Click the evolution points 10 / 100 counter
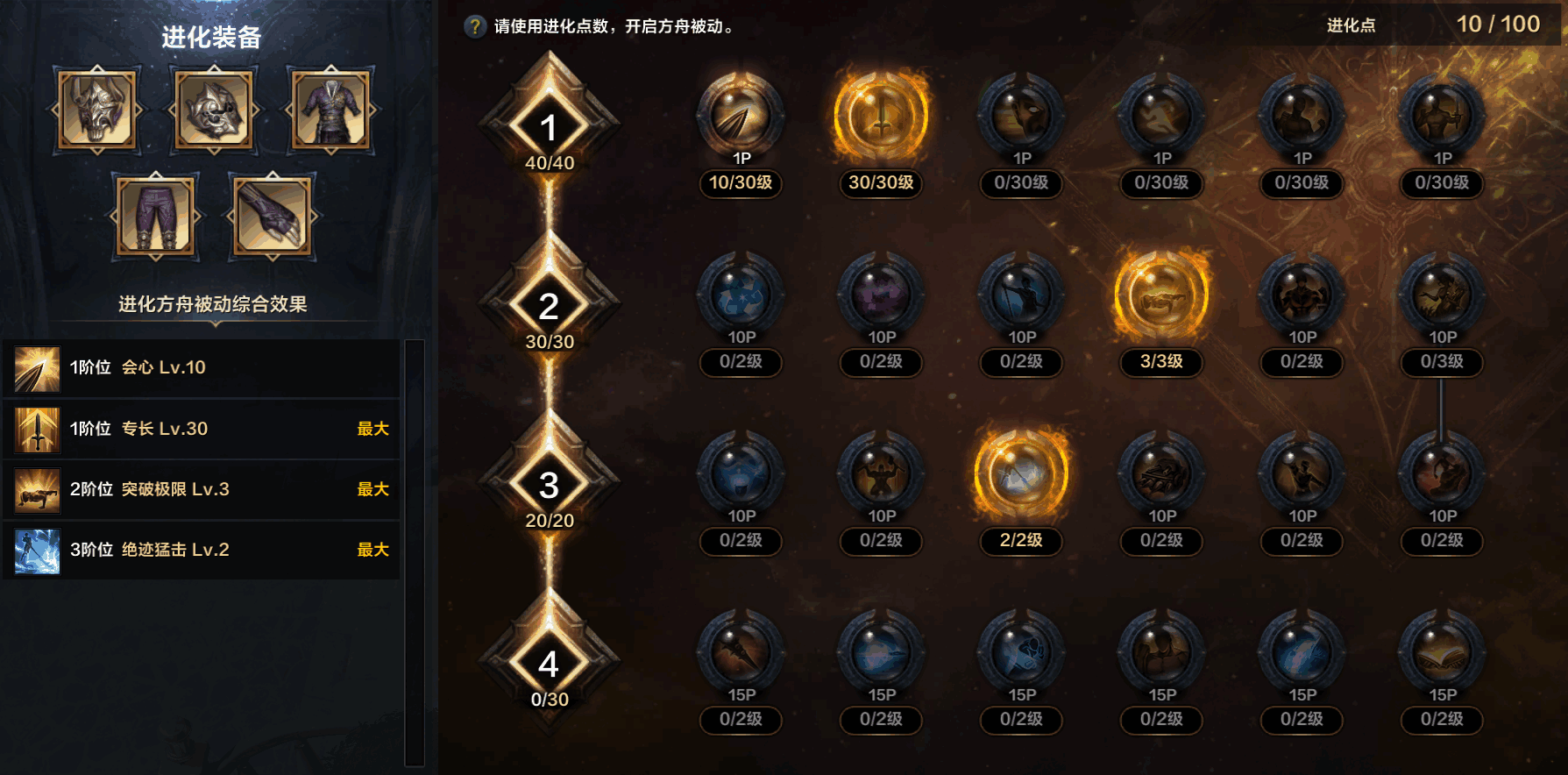 (1498, 25)
